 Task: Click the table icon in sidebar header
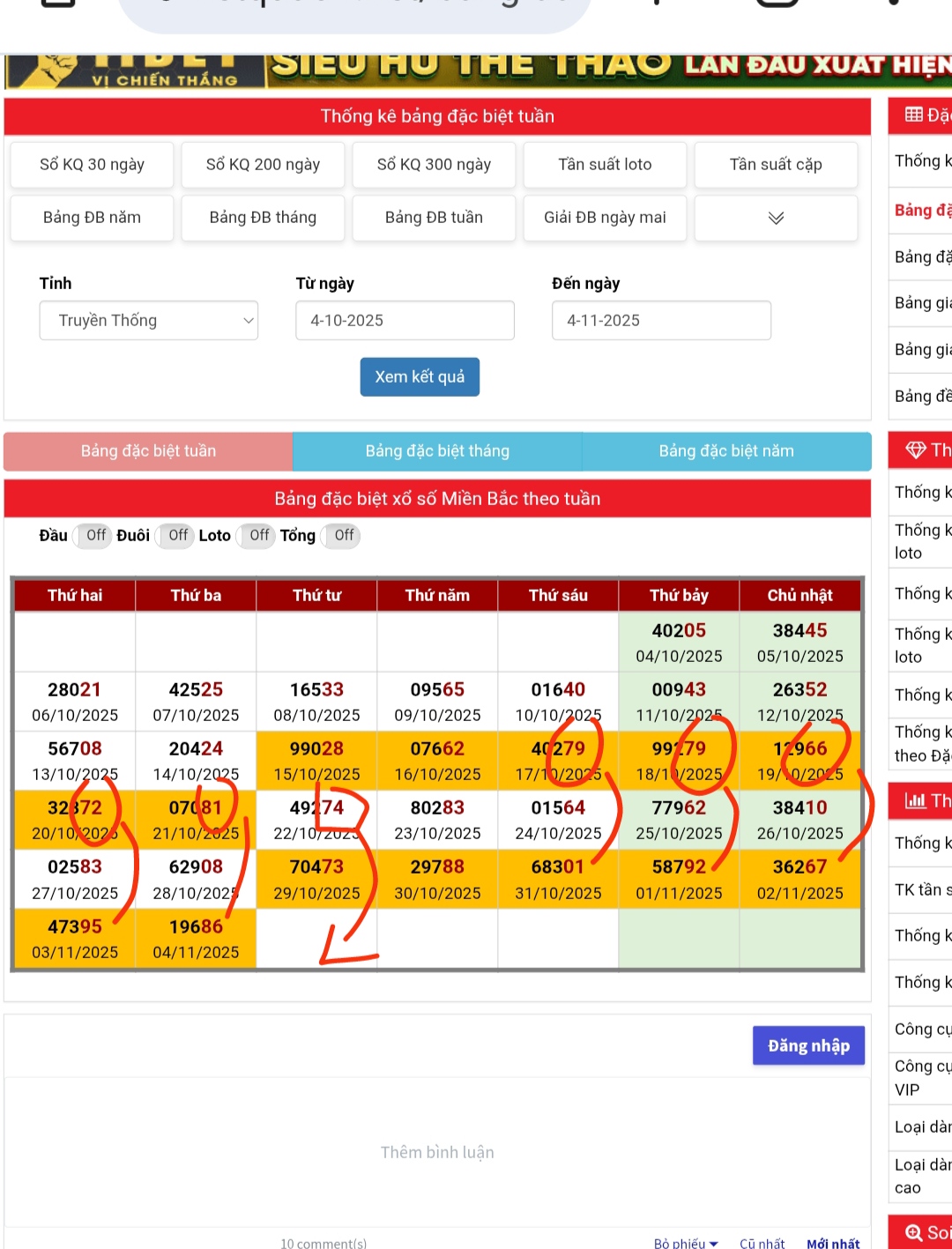pos(914,115)
